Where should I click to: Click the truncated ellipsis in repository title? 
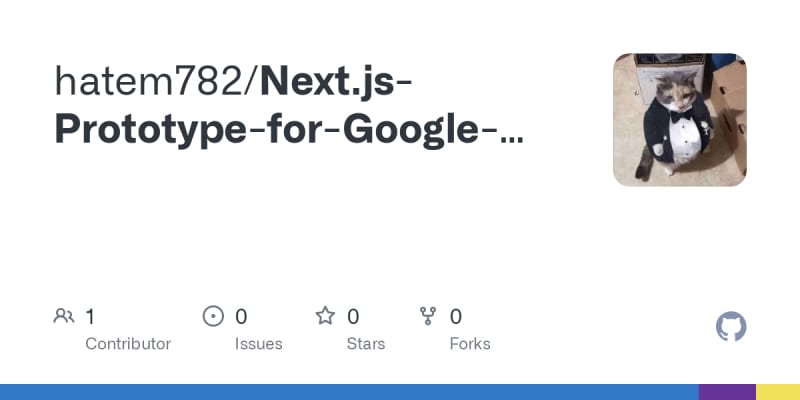pos(512,132)
